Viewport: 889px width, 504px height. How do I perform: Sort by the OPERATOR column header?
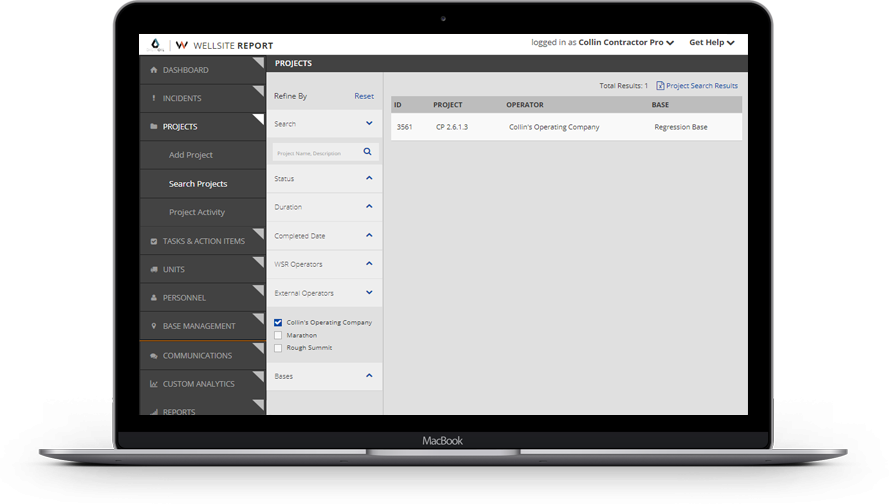[x=525, y=105]
